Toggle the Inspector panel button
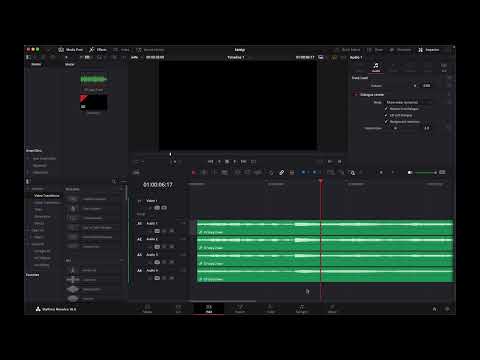The image size is (480, 360). tap(429, 50)
